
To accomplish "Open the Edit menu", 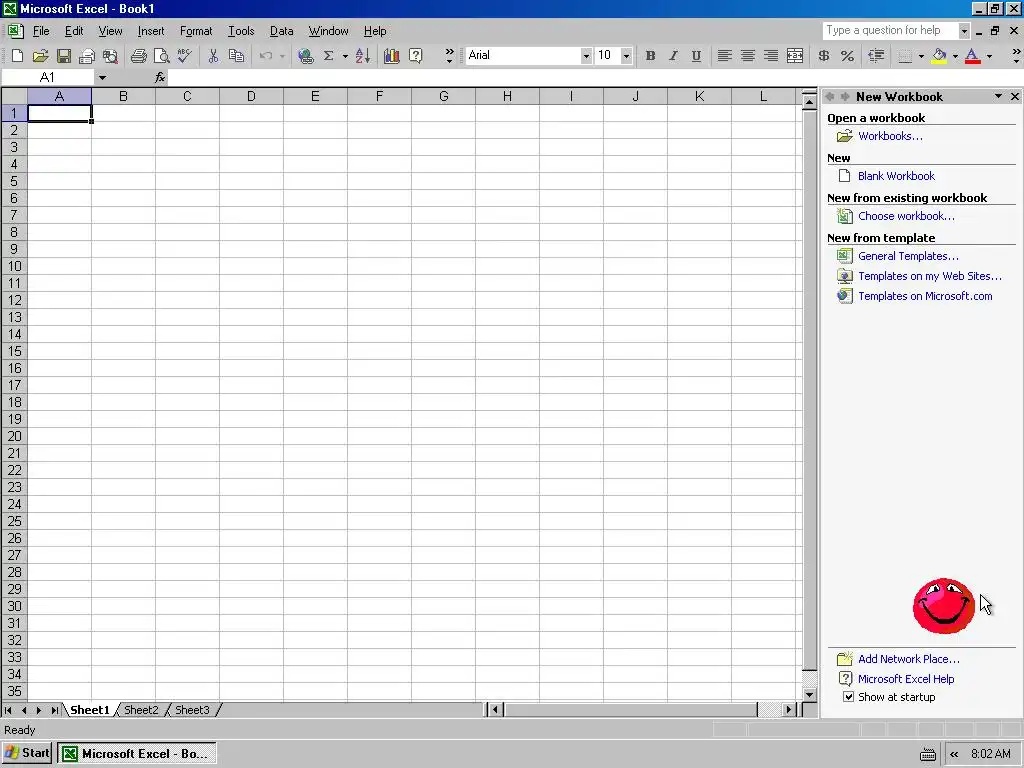I will click(x=74, y=31).
